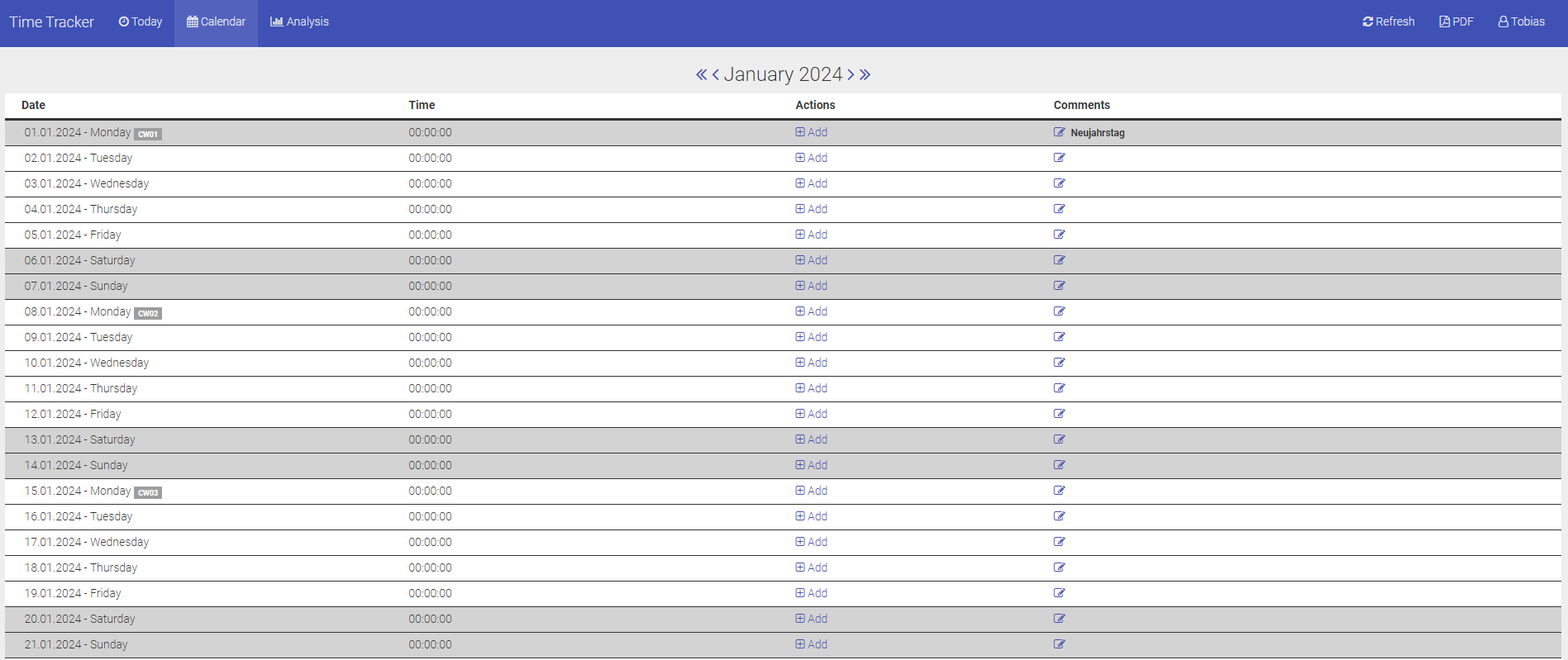The image size is (1568, 660).
Task: Edit comment for 06.01.2024 Saturday
Action: (1060, 260)
